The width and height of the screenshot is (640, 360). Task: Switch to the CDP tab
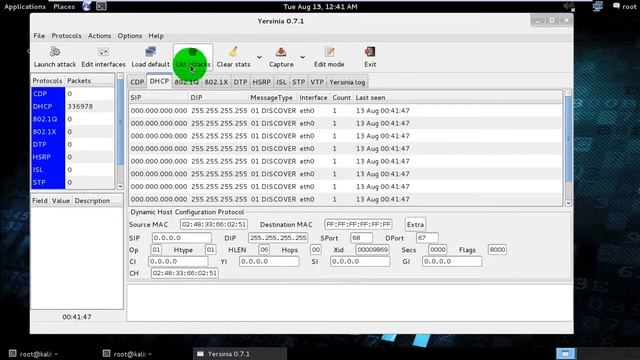pyautogui.click(x=137, y=82)
